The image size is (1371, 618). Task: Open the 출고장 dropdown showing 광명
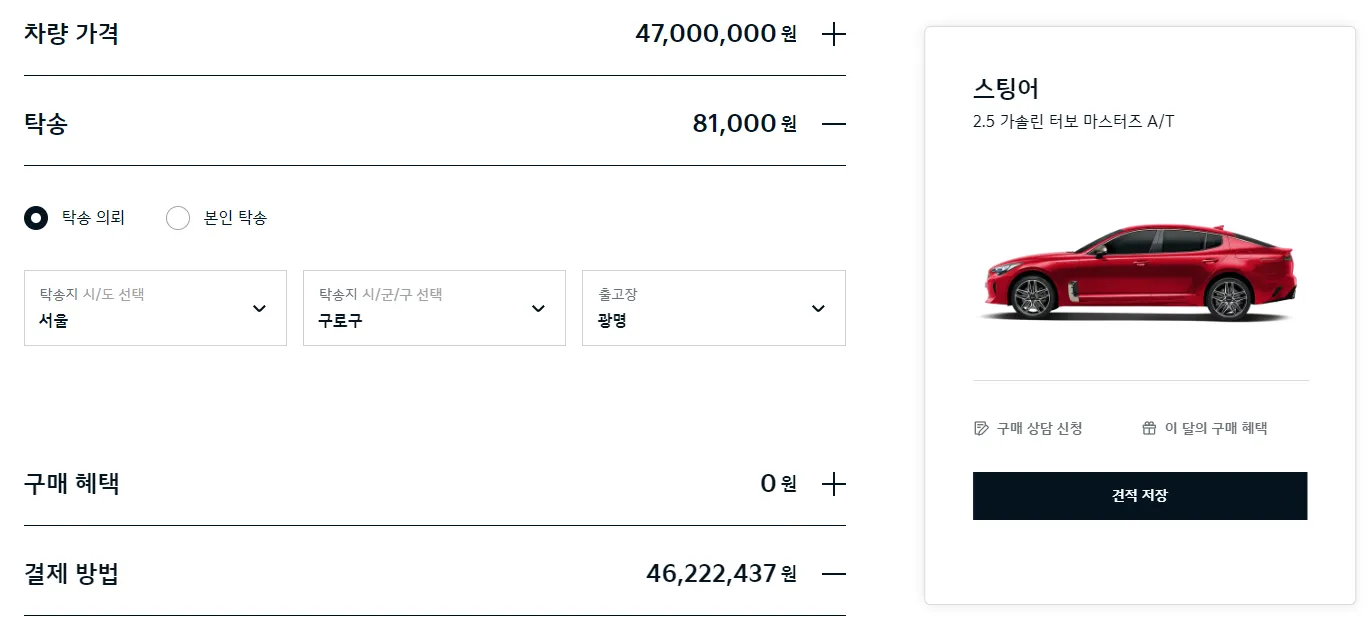[713, 308]
